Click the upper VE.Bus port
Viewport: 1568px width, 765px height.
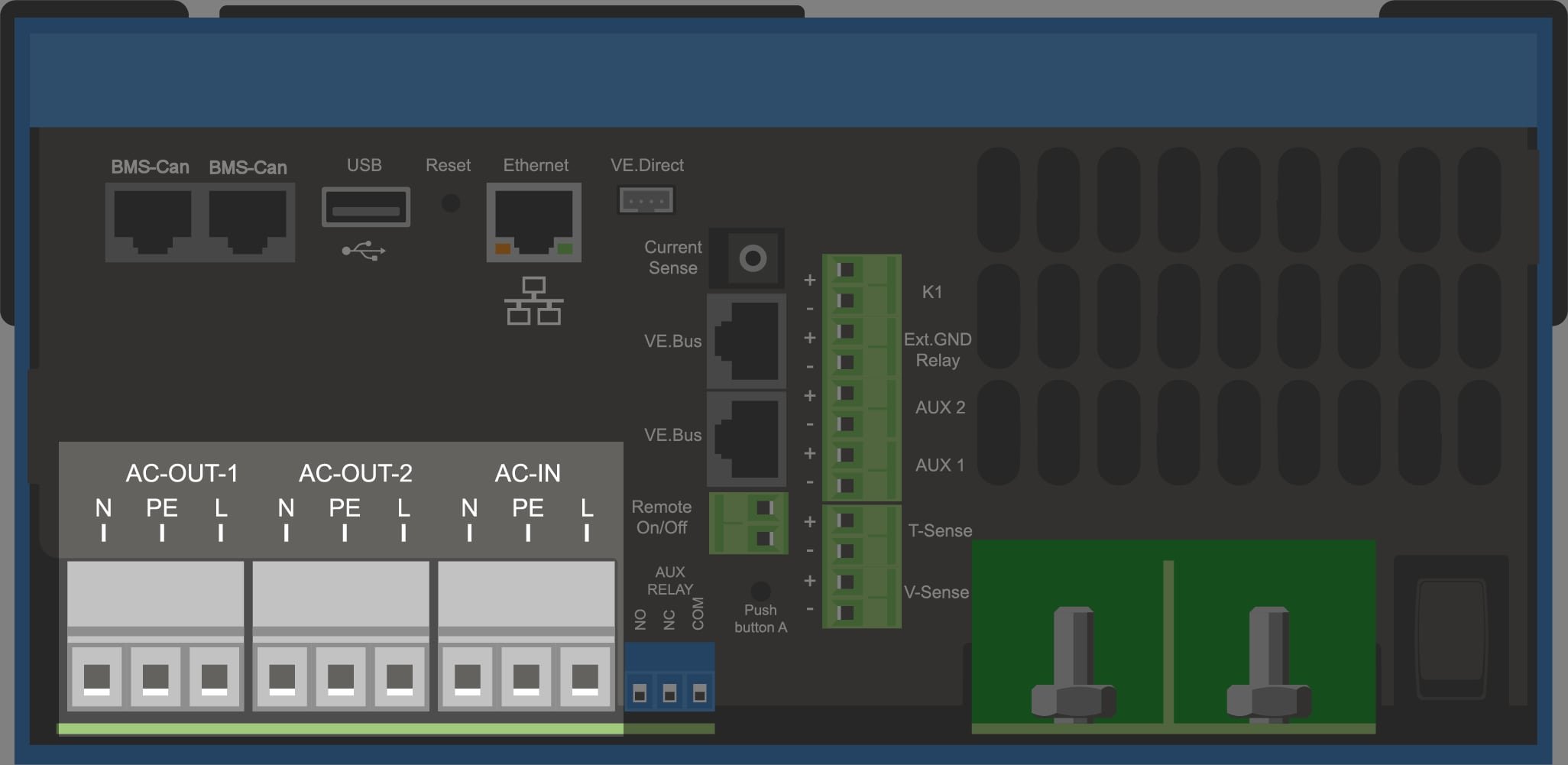click(x=747, y=341)
